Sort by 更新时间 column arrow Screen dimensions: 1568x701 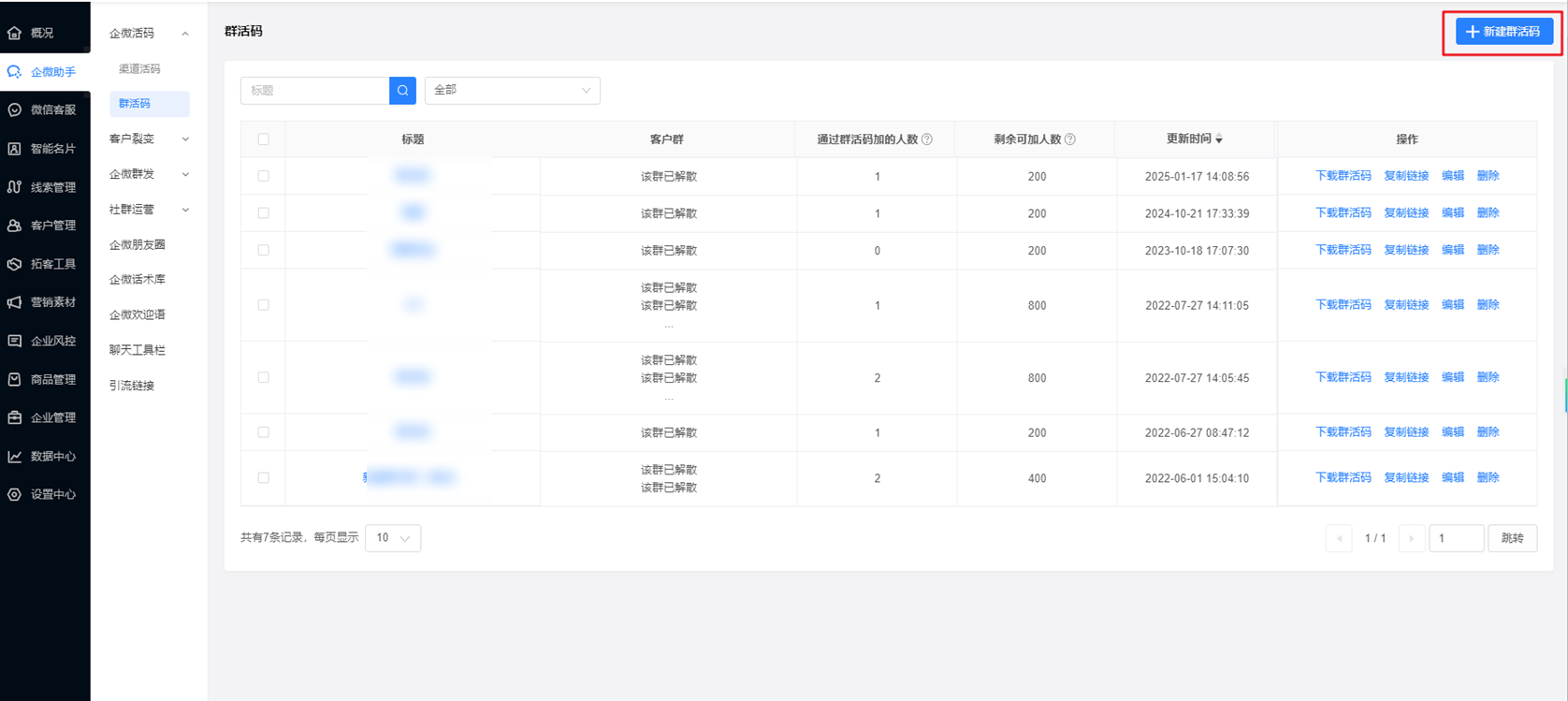(1219, 139)
